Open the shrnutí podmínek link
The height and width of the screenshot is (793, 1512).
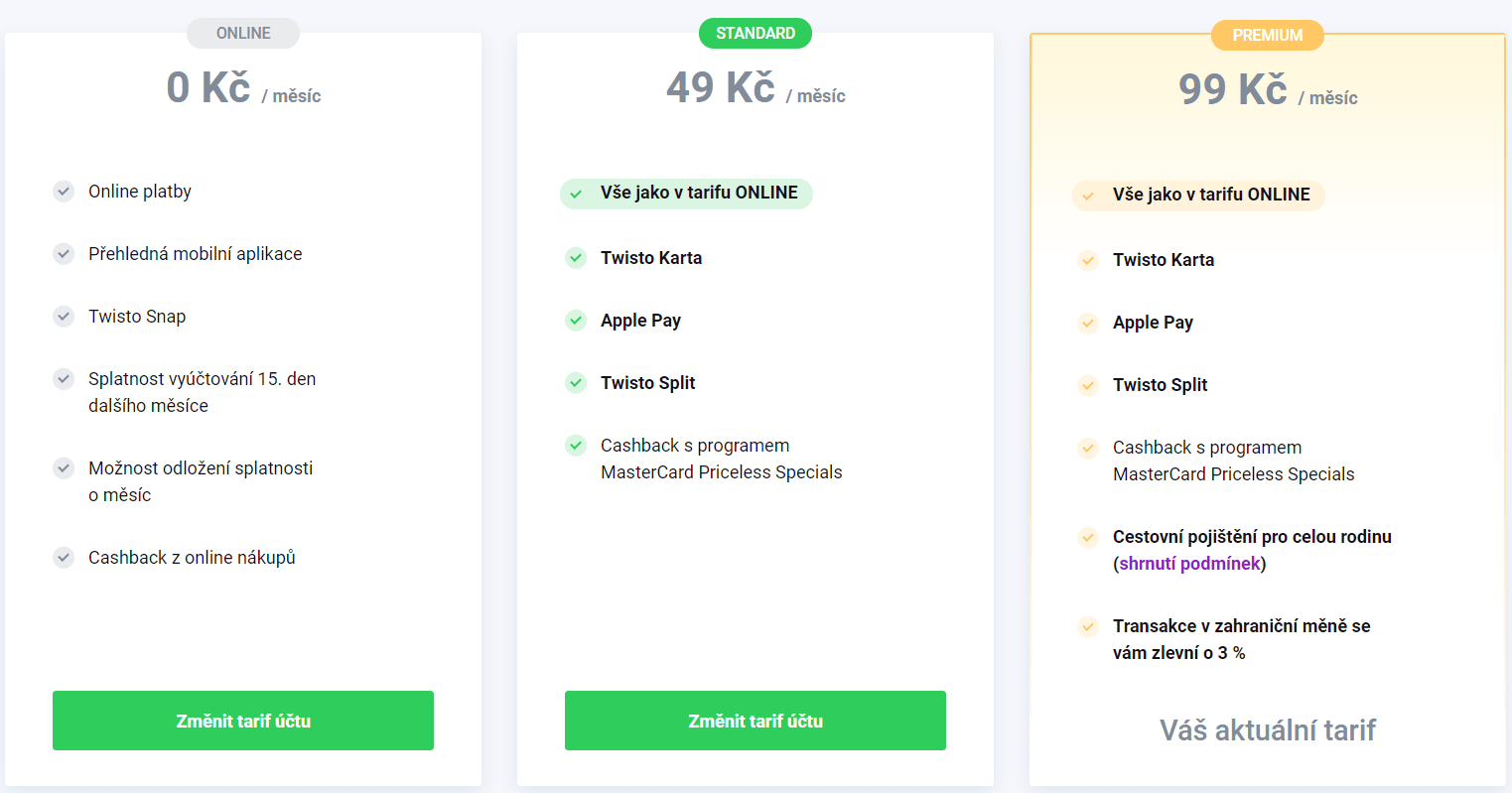1189,564
